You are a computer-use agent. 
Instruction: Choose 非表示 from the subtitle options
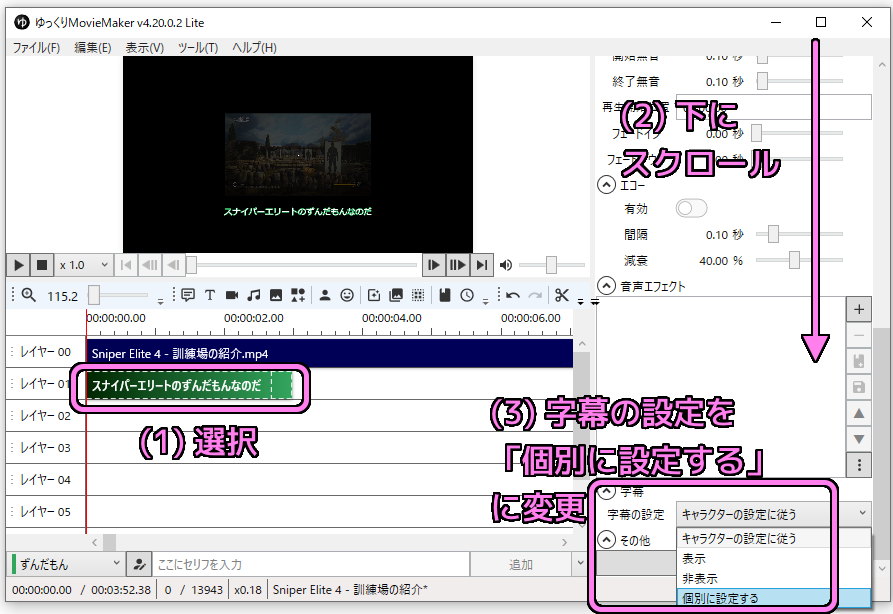tap(773, 579)
